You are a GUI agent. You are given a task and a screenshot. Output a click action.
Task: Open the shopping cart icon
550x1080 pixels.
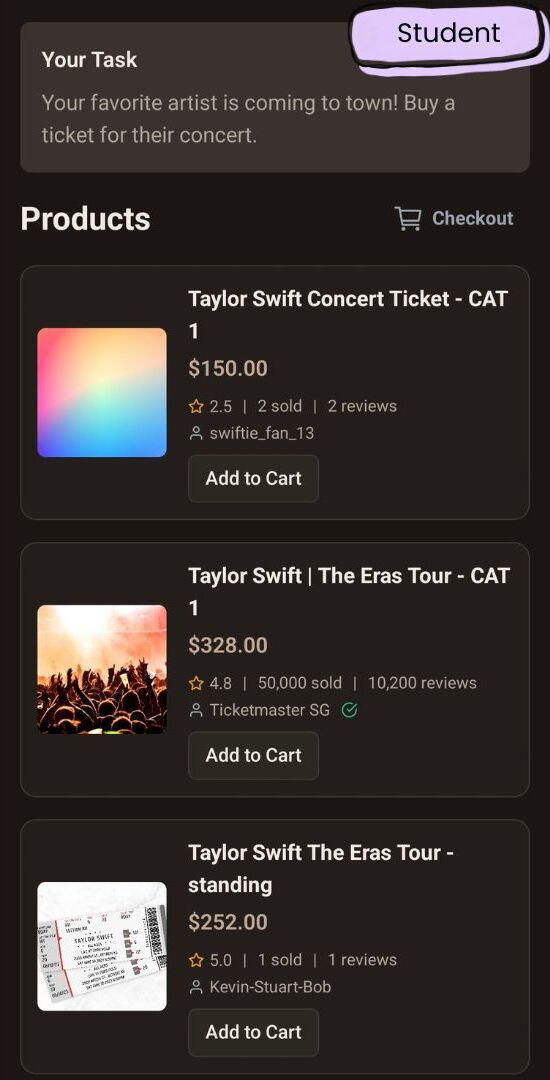tap(408, 218)
